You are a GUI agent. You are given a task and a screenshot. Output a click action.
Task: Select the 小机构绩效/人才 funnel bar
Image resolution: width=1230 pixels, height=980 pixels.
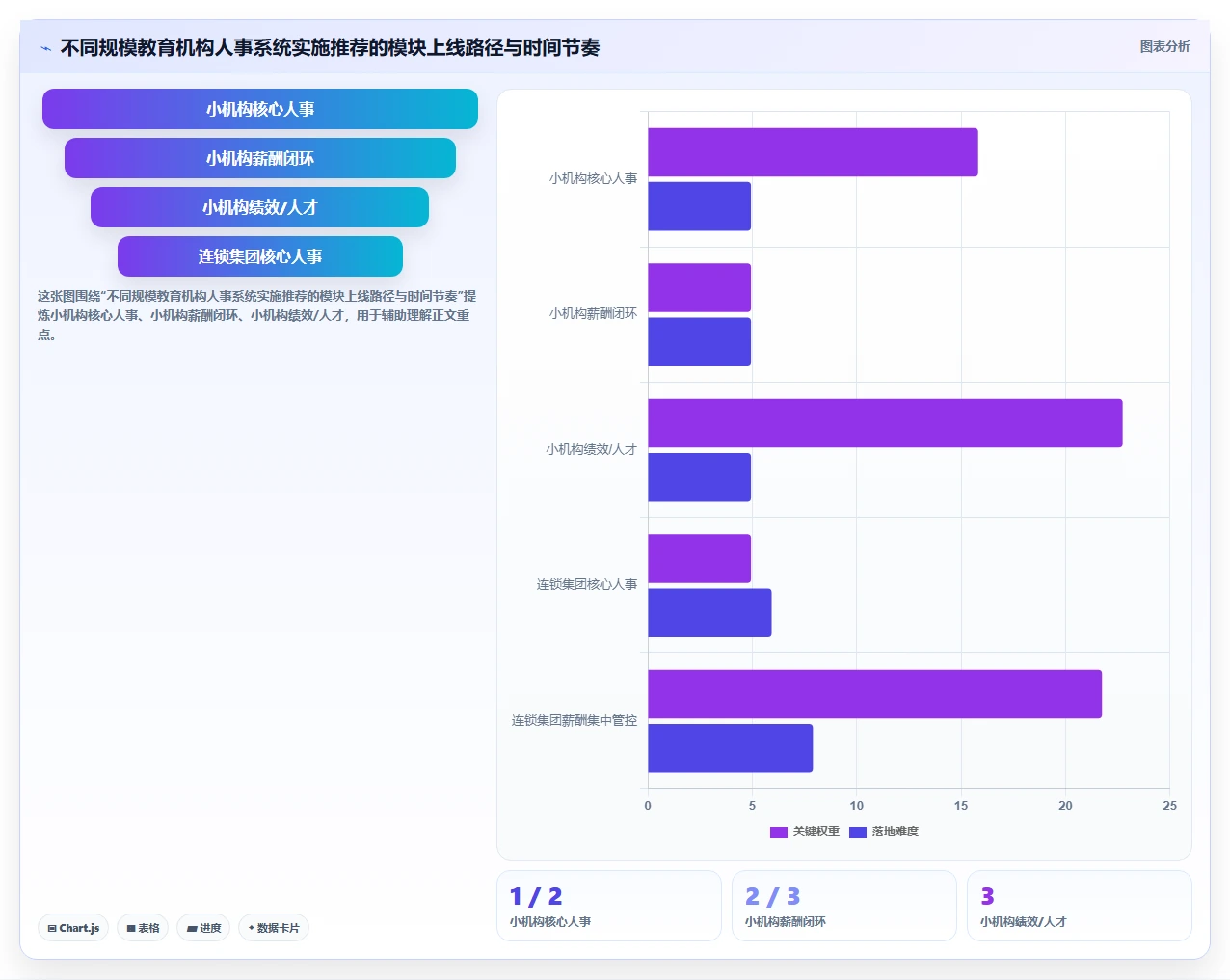coord(260,207)
